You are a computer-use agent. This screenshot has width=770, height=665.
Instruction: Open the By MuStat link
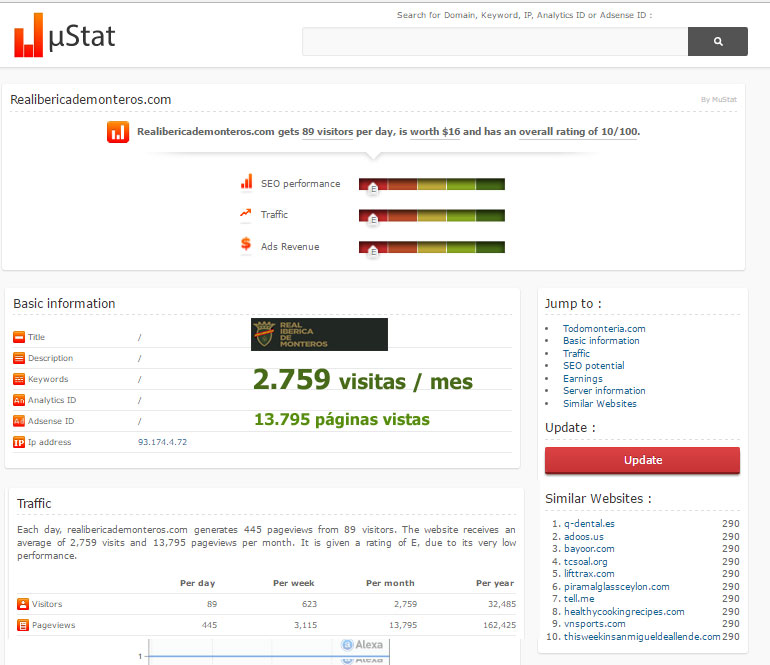pos(718,99)
